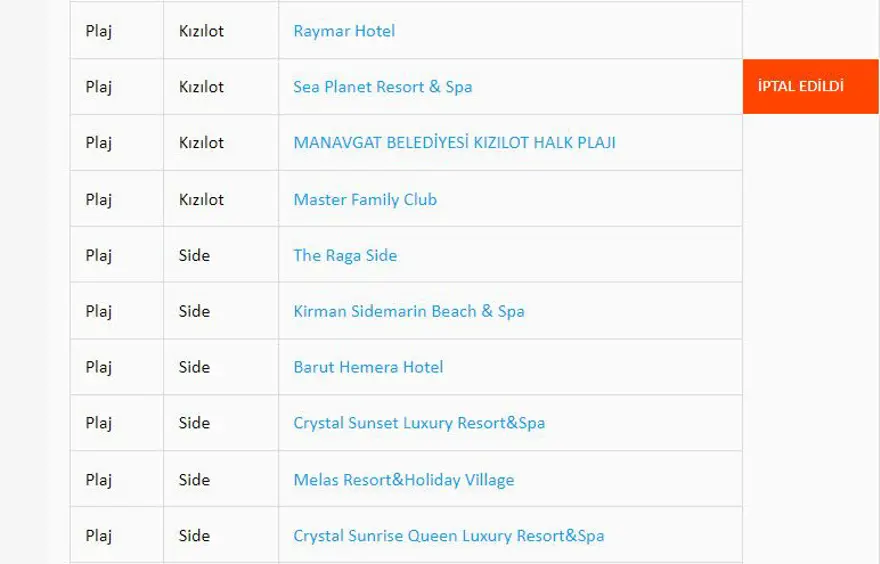Screen dimensions: 880x564
Task: Select Side cell in Kirman Sidemarin row
Action: pyautogui.click(x=194, y=311)
